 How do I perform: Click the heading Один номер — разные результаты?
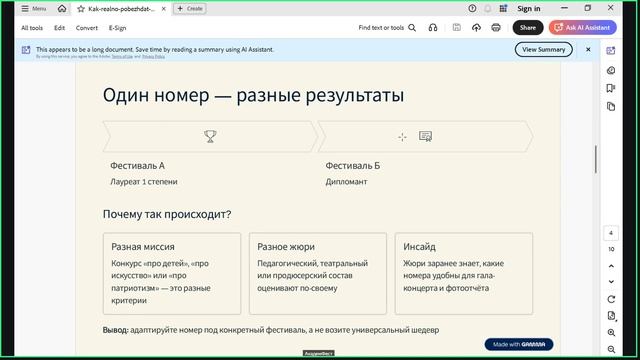click(253, 96)
